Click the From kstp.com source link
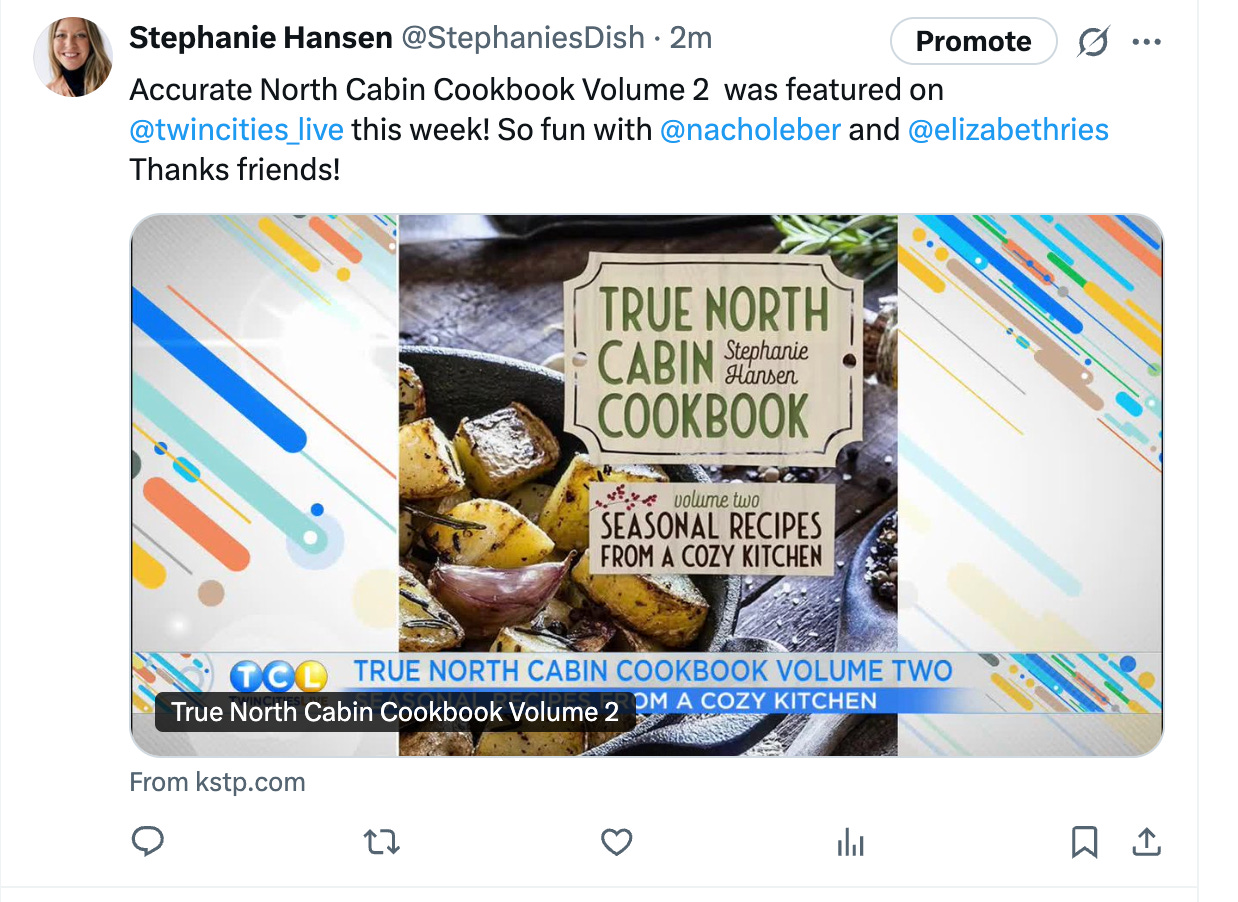This screenshot has width=1238, height=902. [218, 782]
